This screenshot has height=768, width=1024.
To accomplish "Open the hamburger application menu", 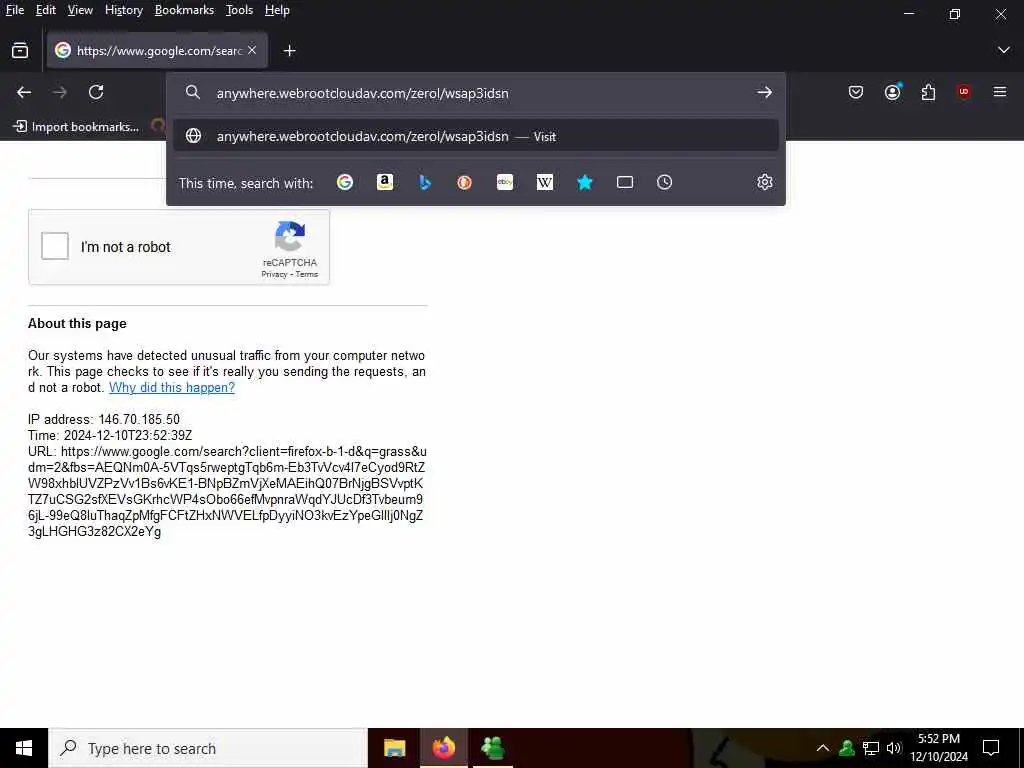I will coord(1000,92).
